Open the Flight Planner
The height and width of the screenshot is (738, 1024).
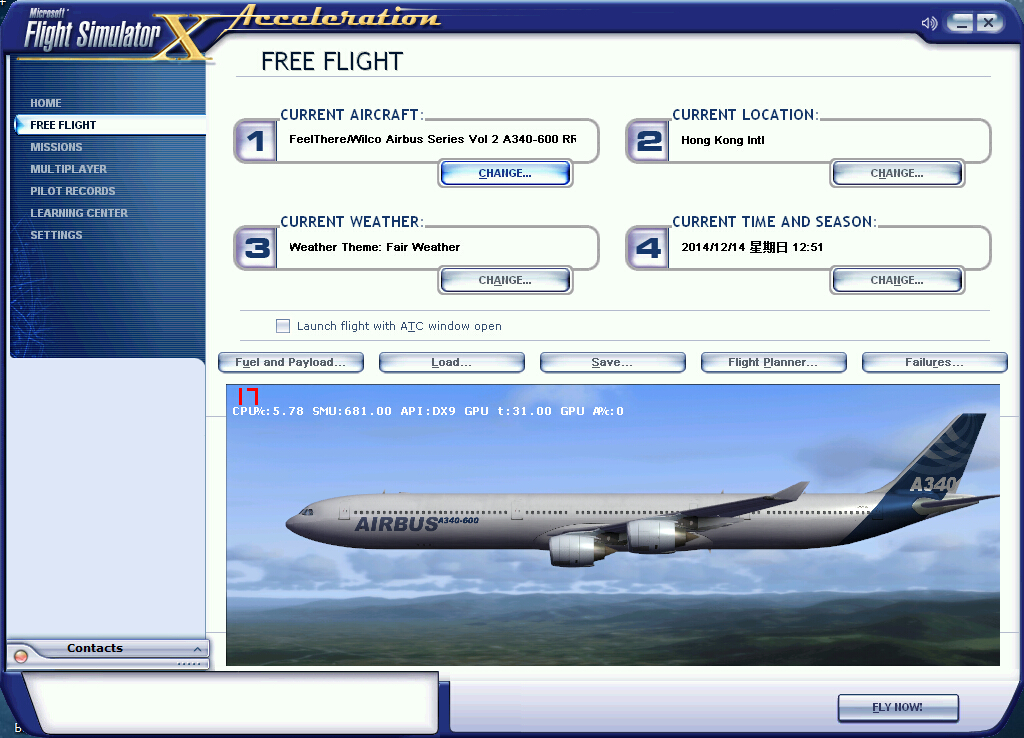[773, 362]
